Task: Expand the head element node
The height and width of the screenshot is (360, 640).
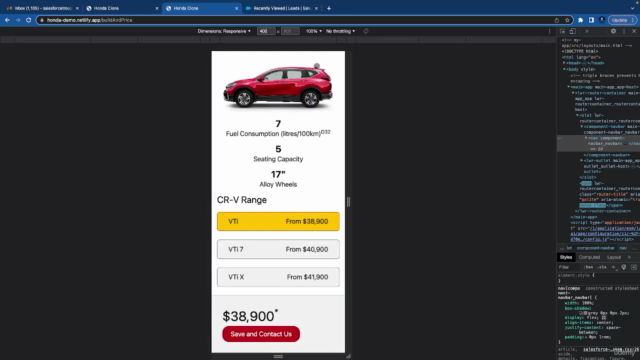Action: [x=564, y=63]
